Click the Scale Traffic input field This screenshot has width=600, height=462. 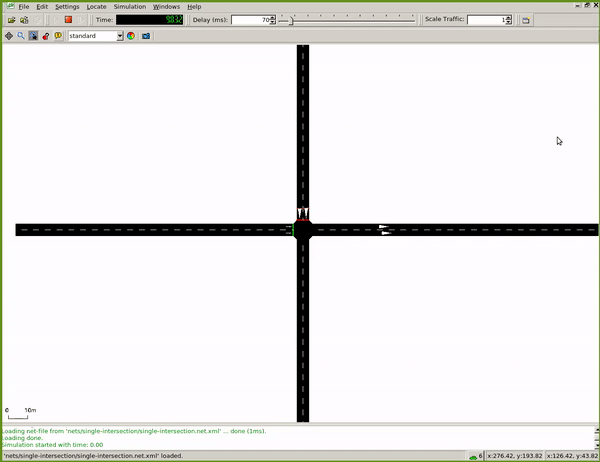coord(486,20)
